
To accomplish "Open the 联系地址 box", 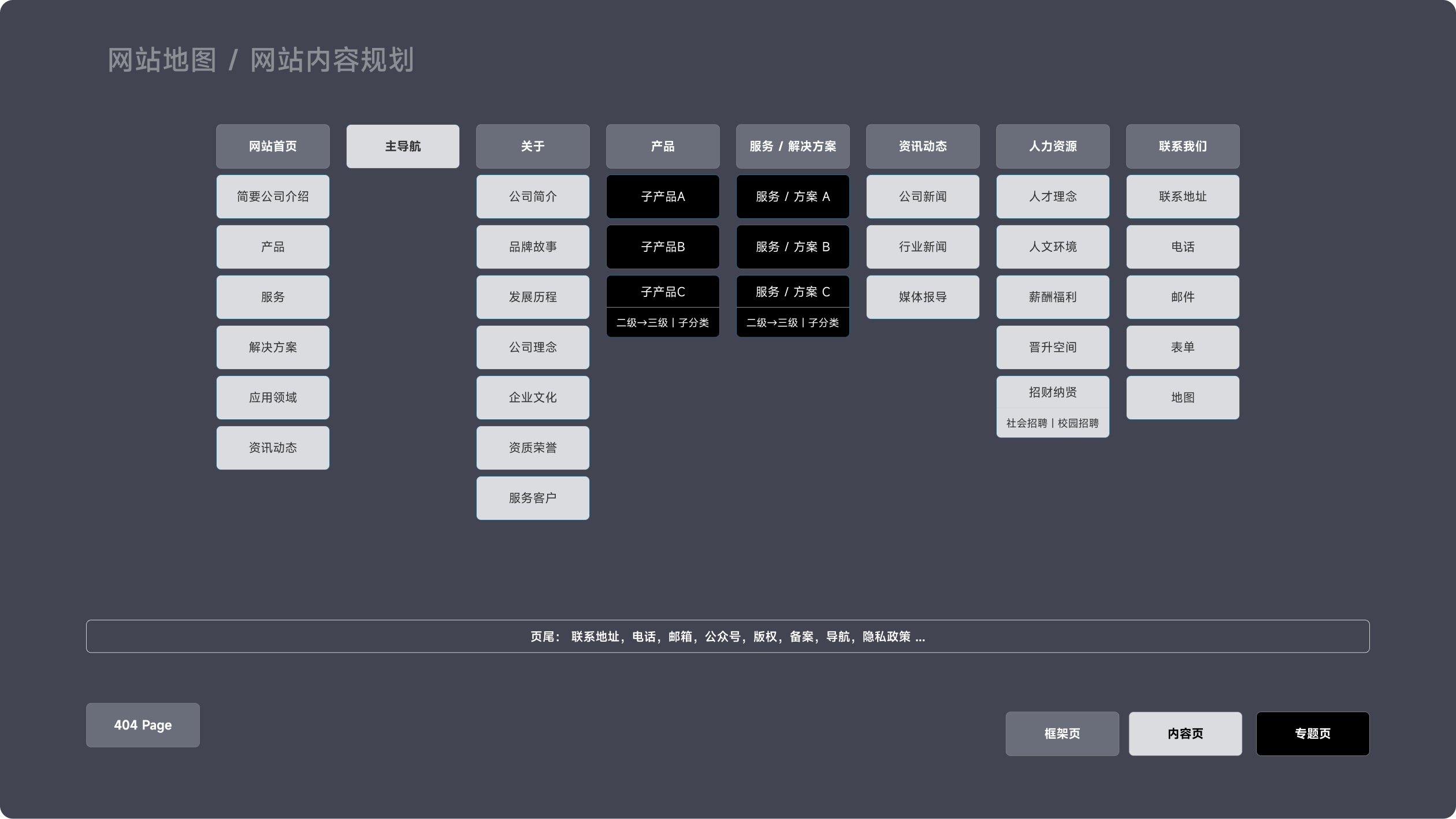I will click(x=1183, y=196).
